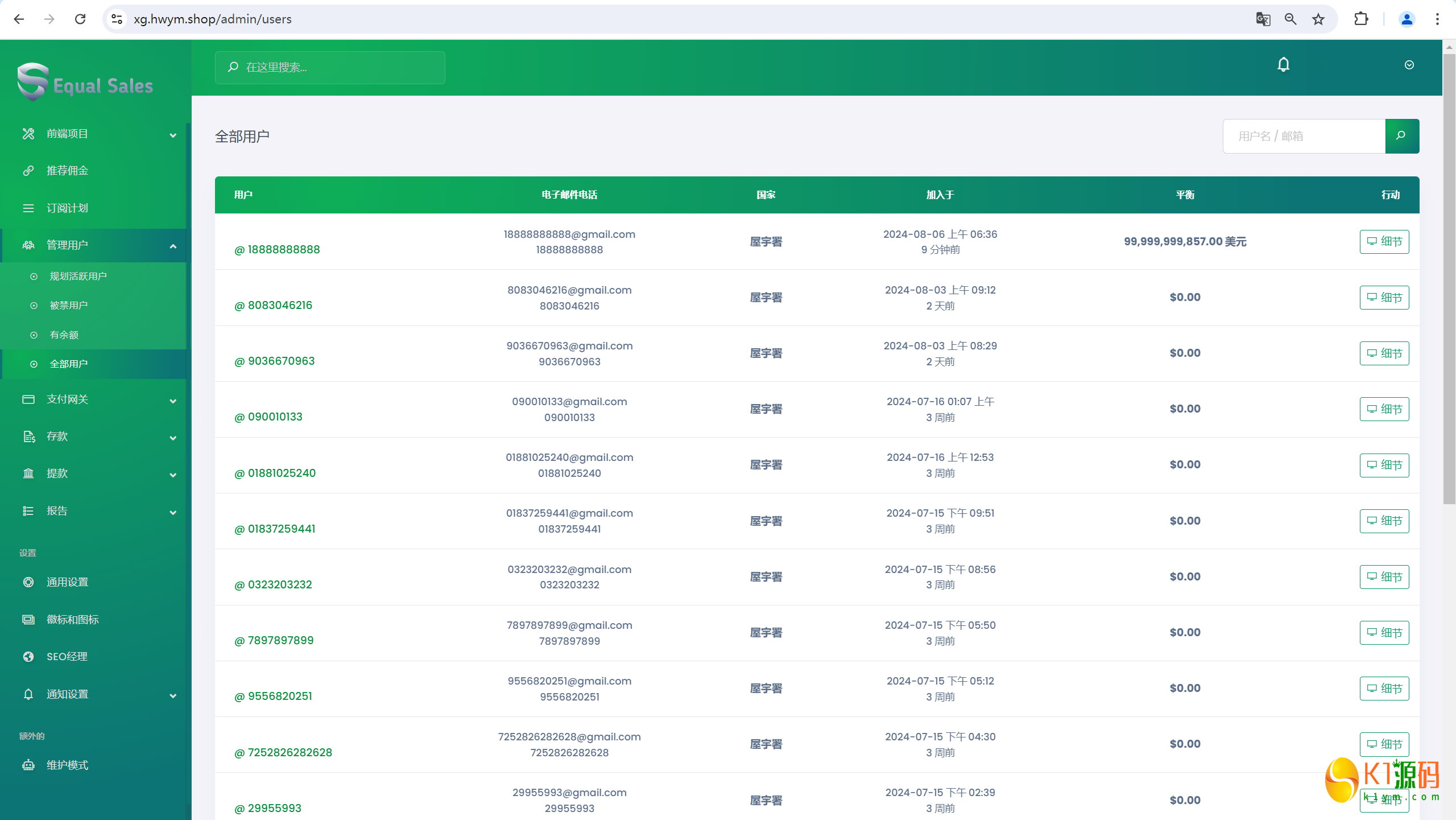The height and width of the screenshot is (820, 1456).
Task: Expand the 支付网关 chevron
Action: (173, 401)
